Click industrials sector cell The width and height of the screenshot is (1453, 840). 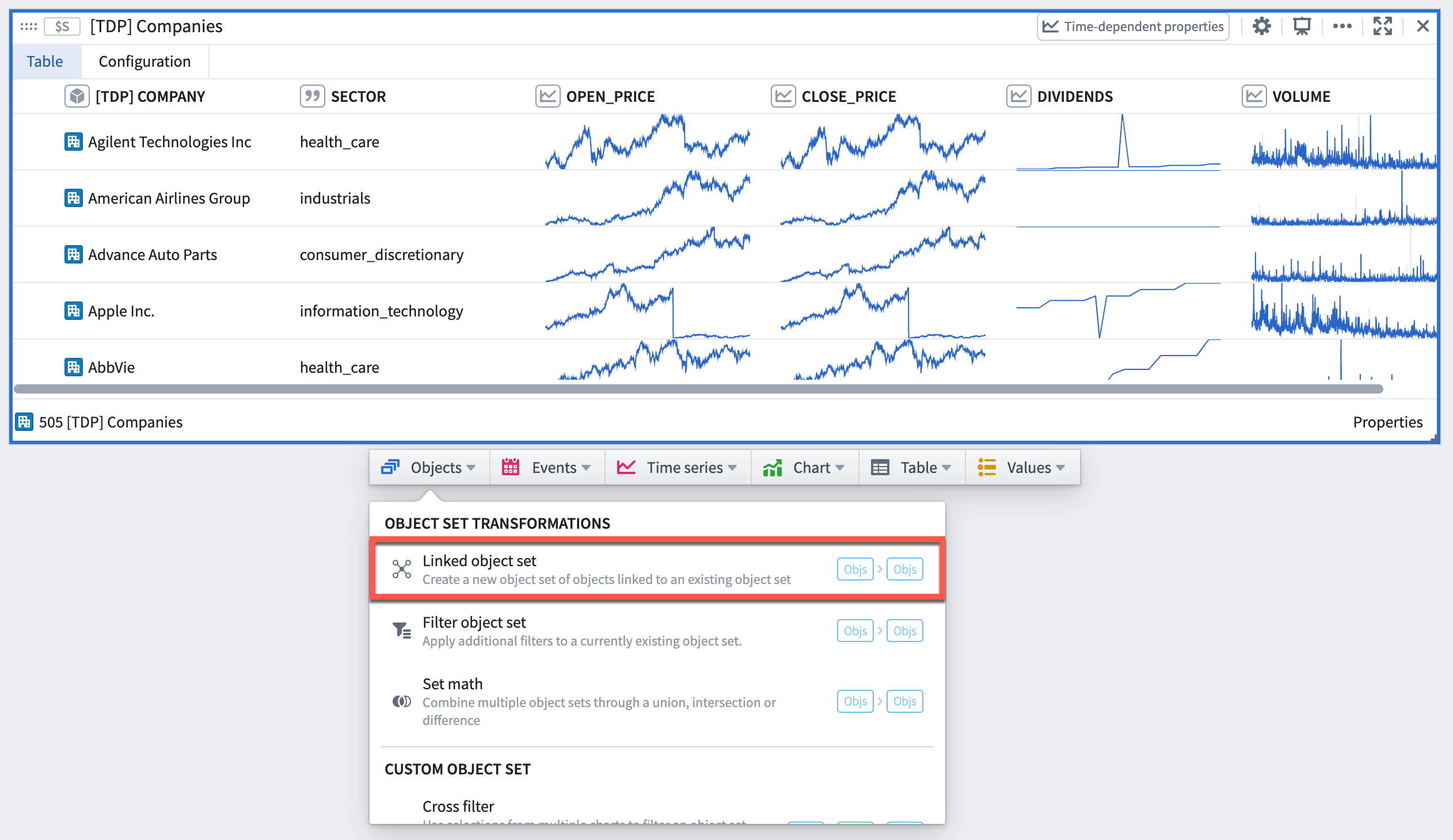pyautogui.click(x=335, y=198)
